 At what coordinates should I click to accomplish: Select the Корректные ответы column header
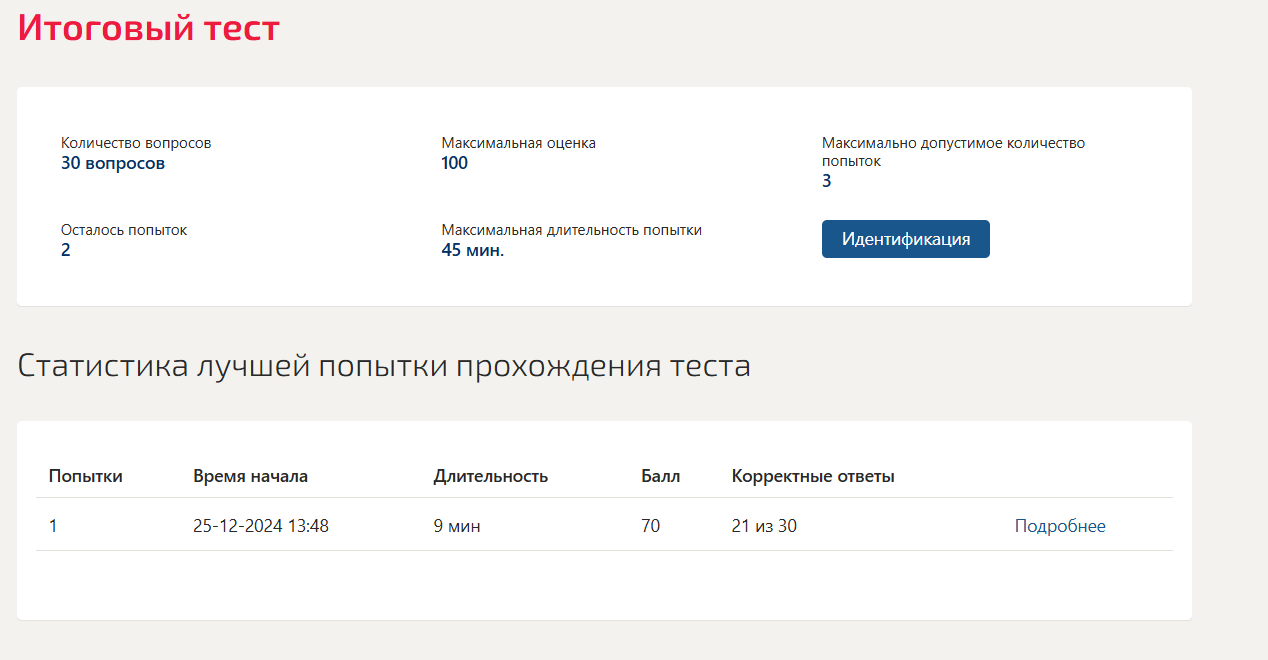click(813, 476)
